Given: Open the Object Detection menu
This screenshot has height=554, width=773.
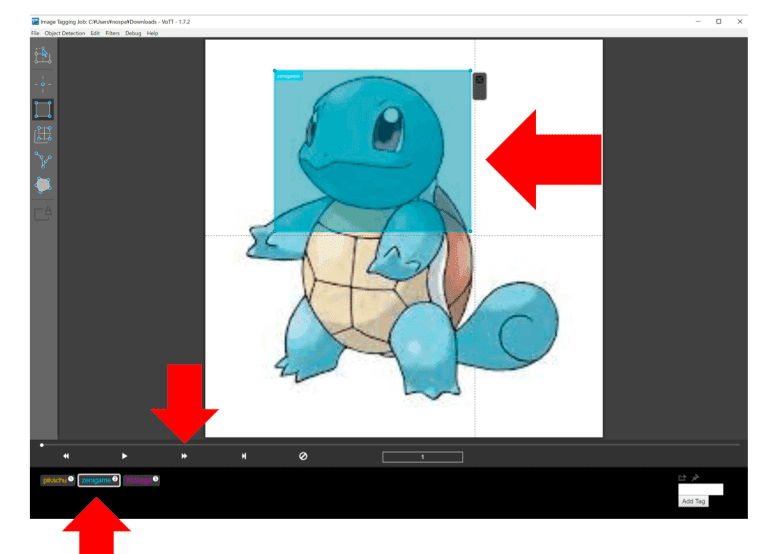Looking at the screenshot, I should [x=65, y=33].
